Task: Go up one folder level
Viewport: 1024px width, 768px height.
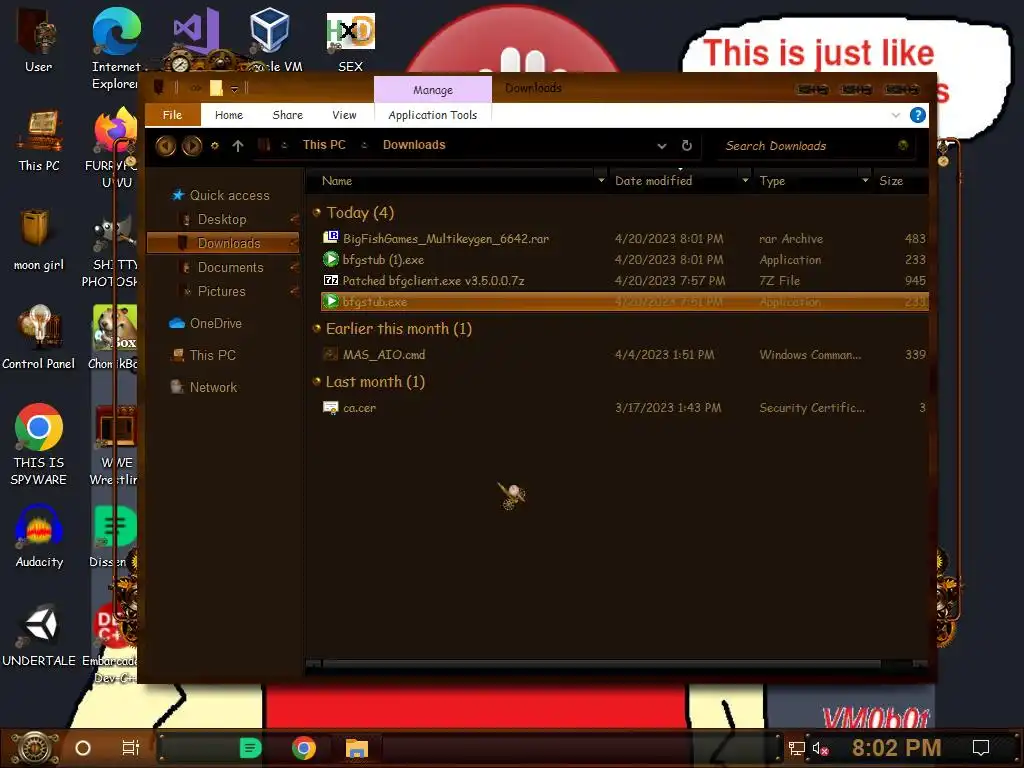Action: click(238, 146)
